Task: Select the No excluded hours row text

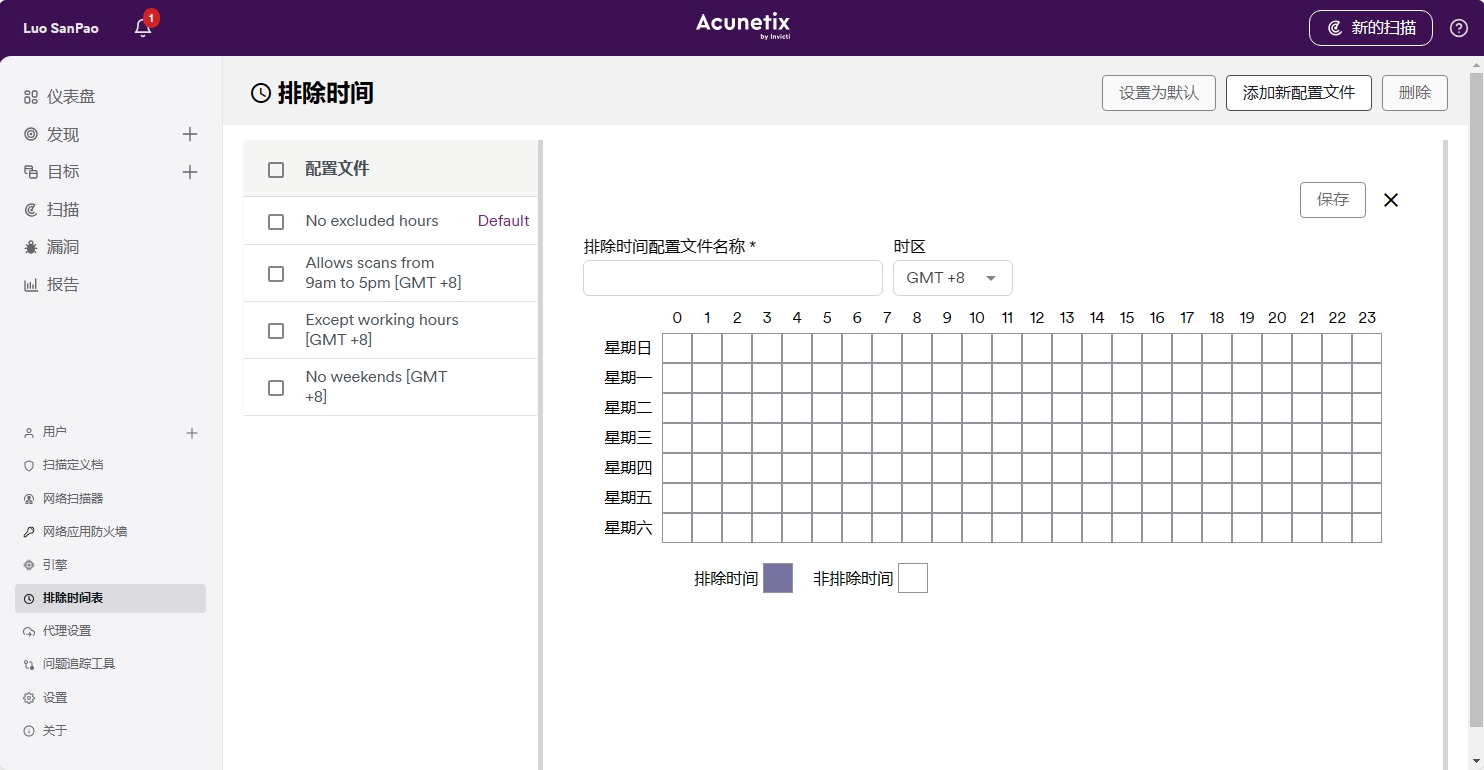Action: click(372, 221)
